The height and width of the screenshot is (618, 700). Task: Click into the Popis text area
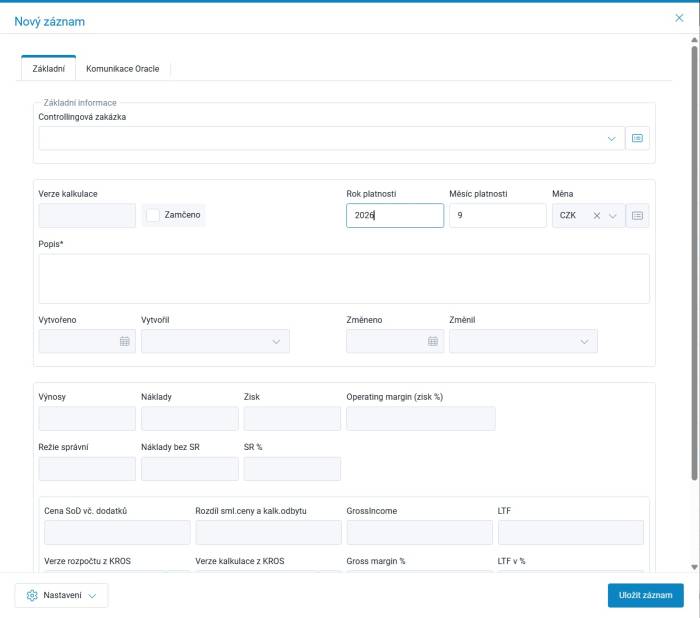pos(344,279)
